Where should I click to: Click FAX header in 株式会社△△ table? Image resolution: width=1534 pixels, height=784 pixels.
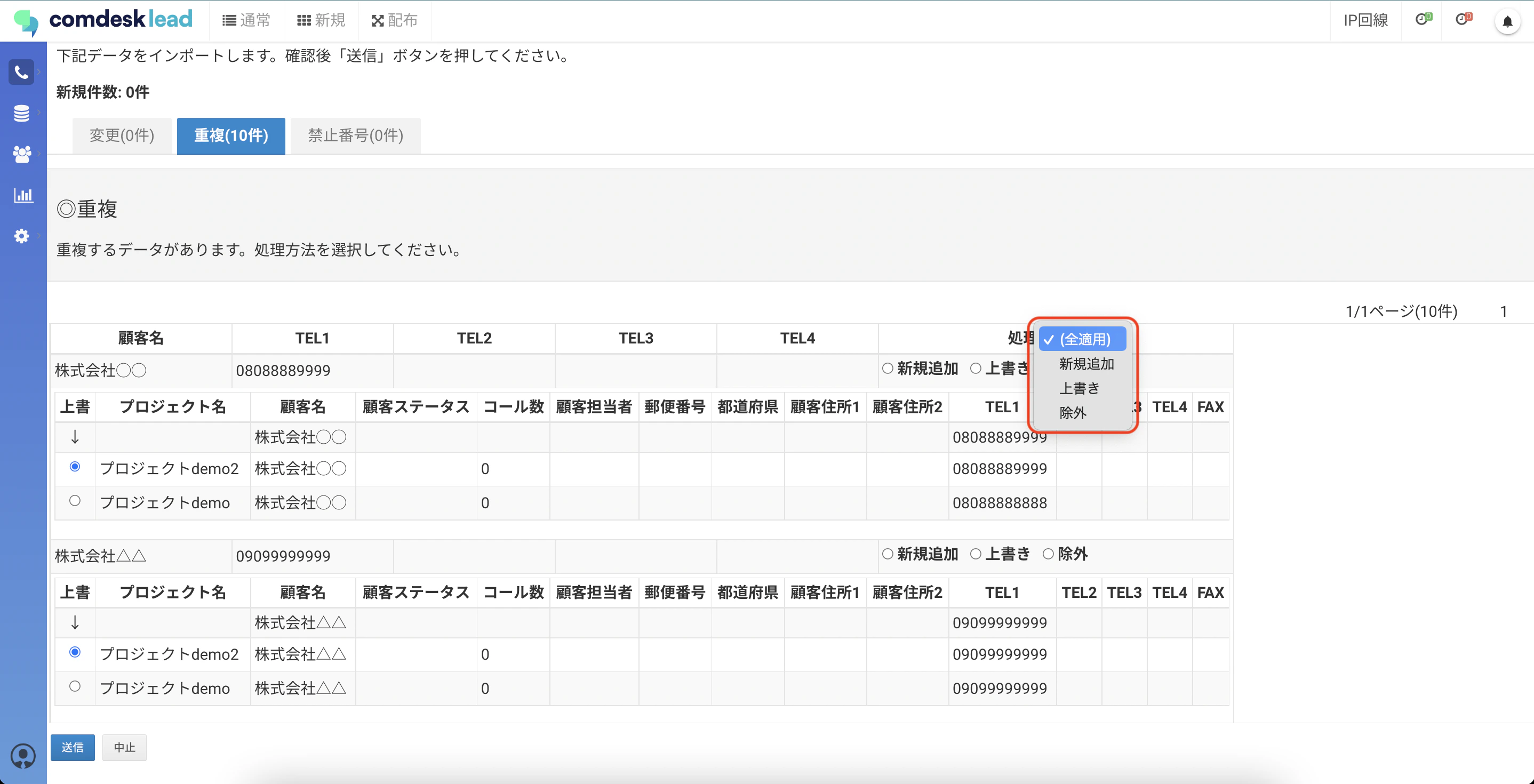click(x=1211, y=593)
